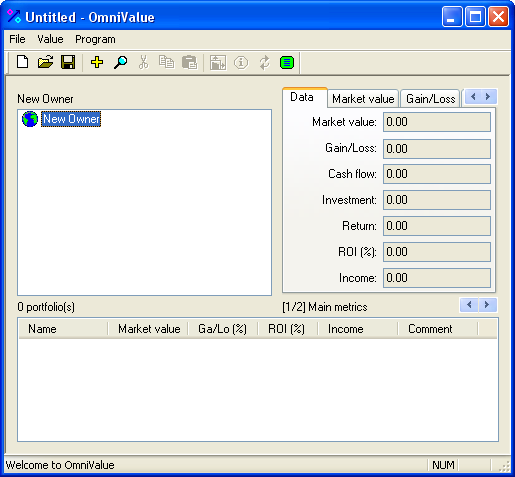This screenshot has width=515, height=477.
Task: Click the Cash flow value field
Action: pos(437,174)
